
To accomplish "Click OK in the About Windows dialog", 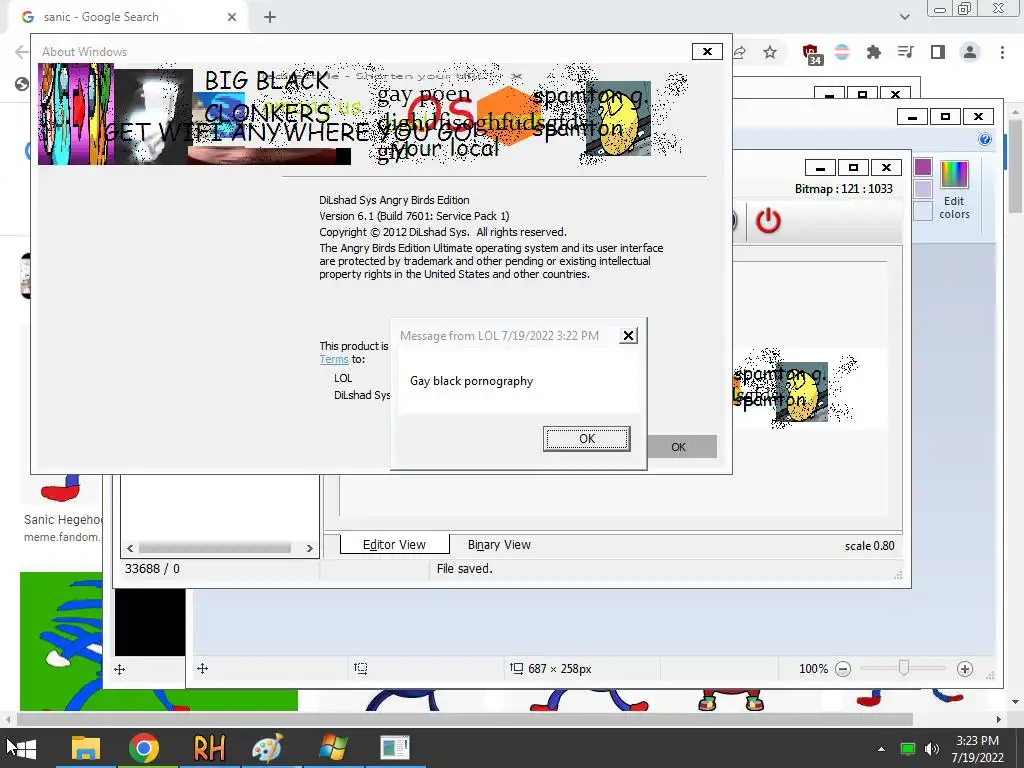I will point(679,447).
